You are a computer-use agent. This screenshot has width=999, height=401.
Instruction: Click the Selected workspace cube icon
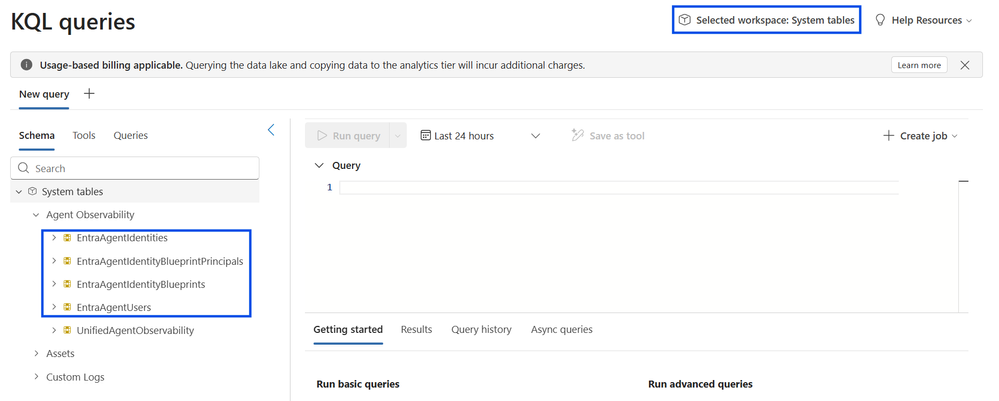pyautogui.click(x=684, y=20)
